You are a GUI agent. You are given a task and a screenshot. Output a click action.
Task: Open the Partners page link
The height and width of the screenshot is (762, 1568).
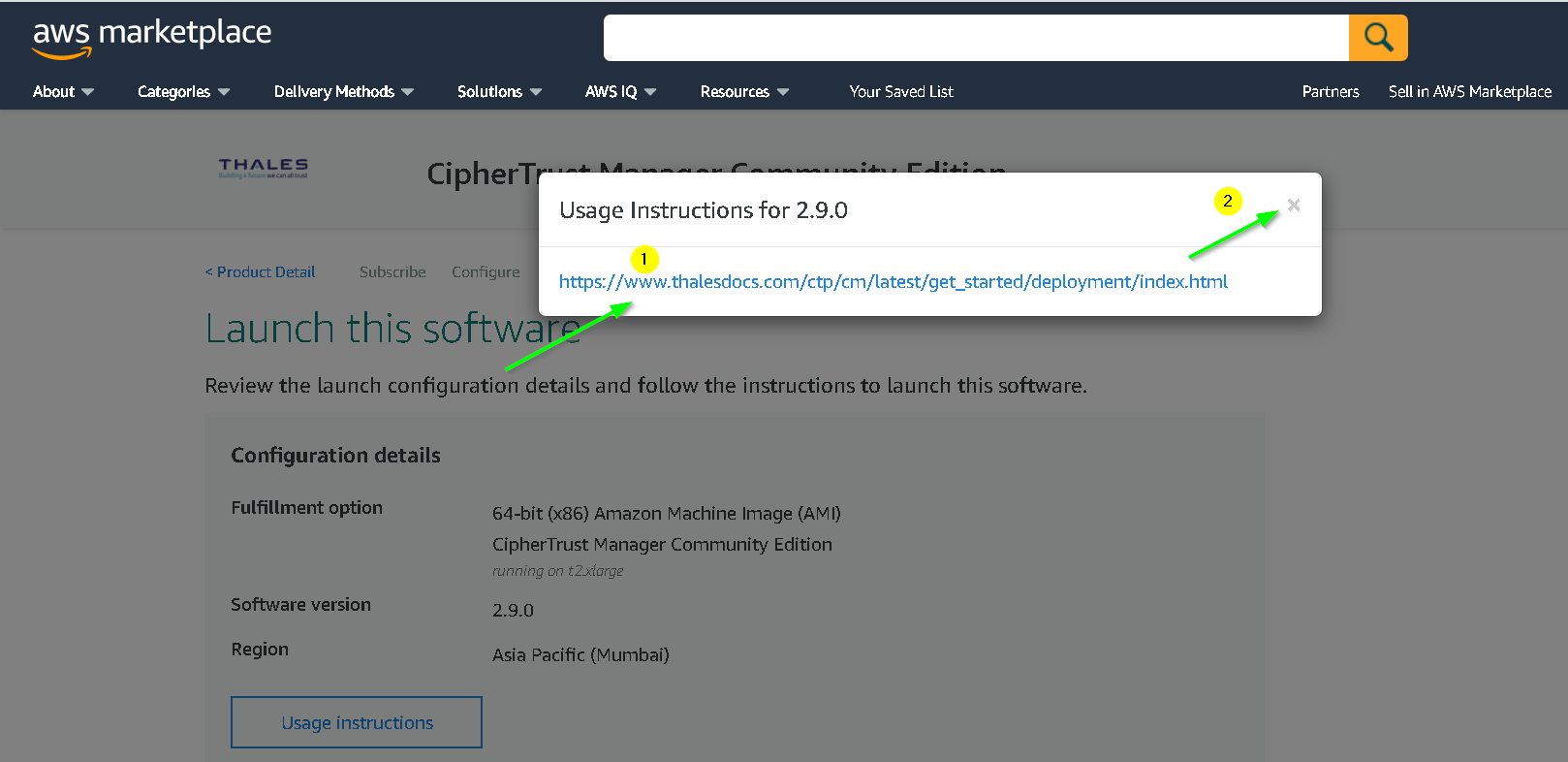1331,91
